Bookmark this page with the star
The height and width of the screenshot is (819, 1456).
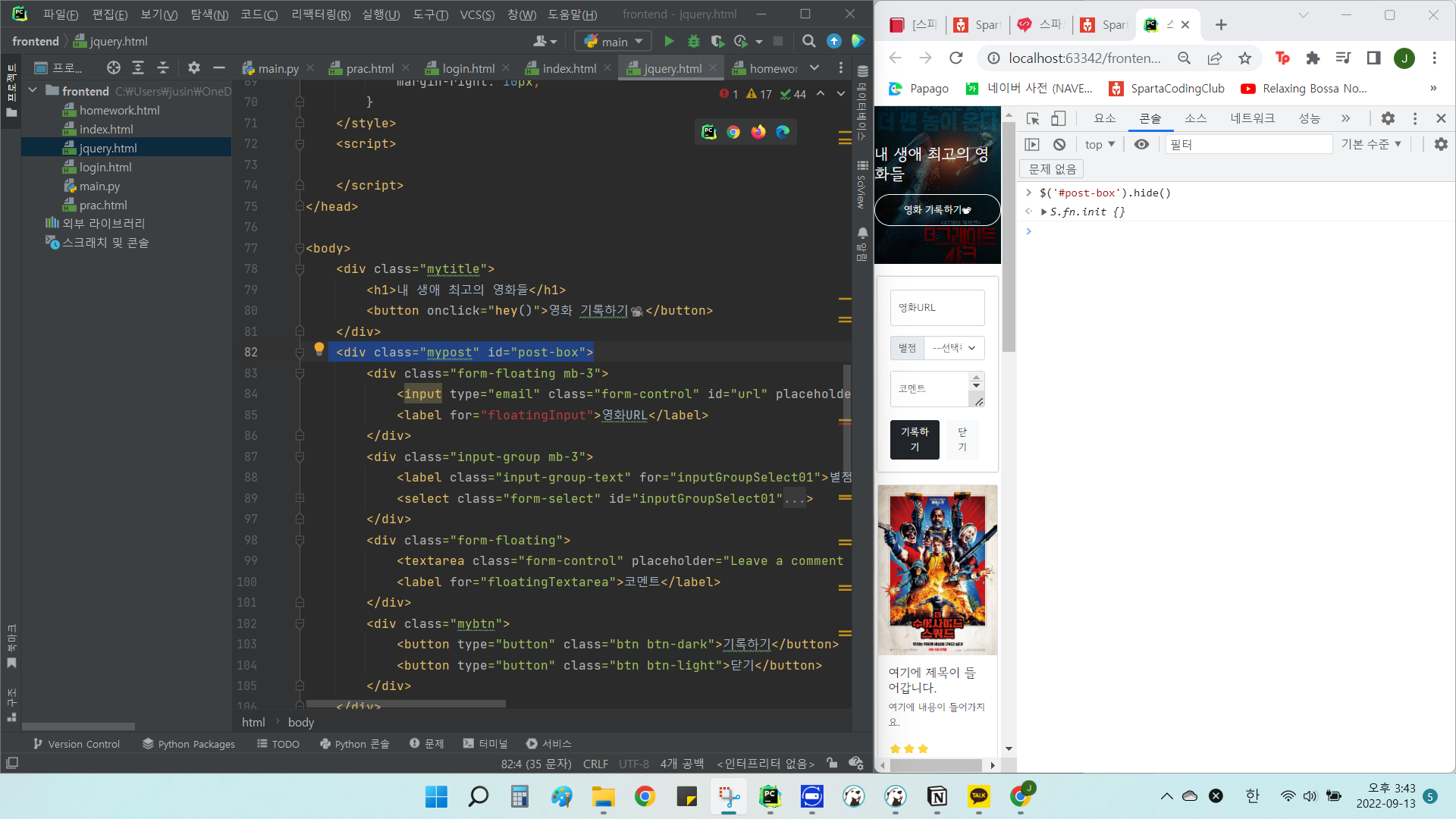click(x=1245, y=58)
